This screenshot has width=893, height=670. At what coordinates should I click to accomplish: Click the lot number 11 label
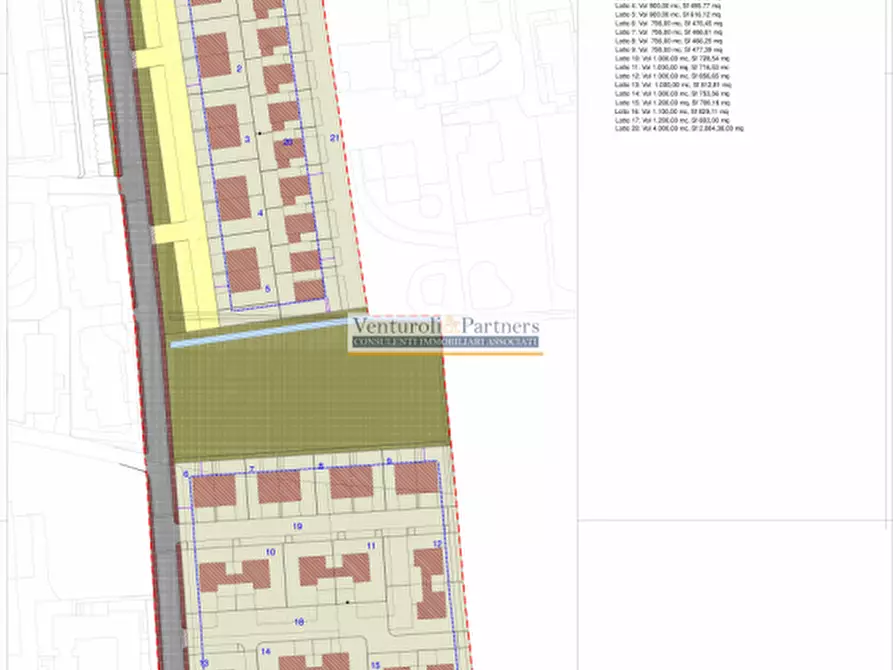pos(370,546)
